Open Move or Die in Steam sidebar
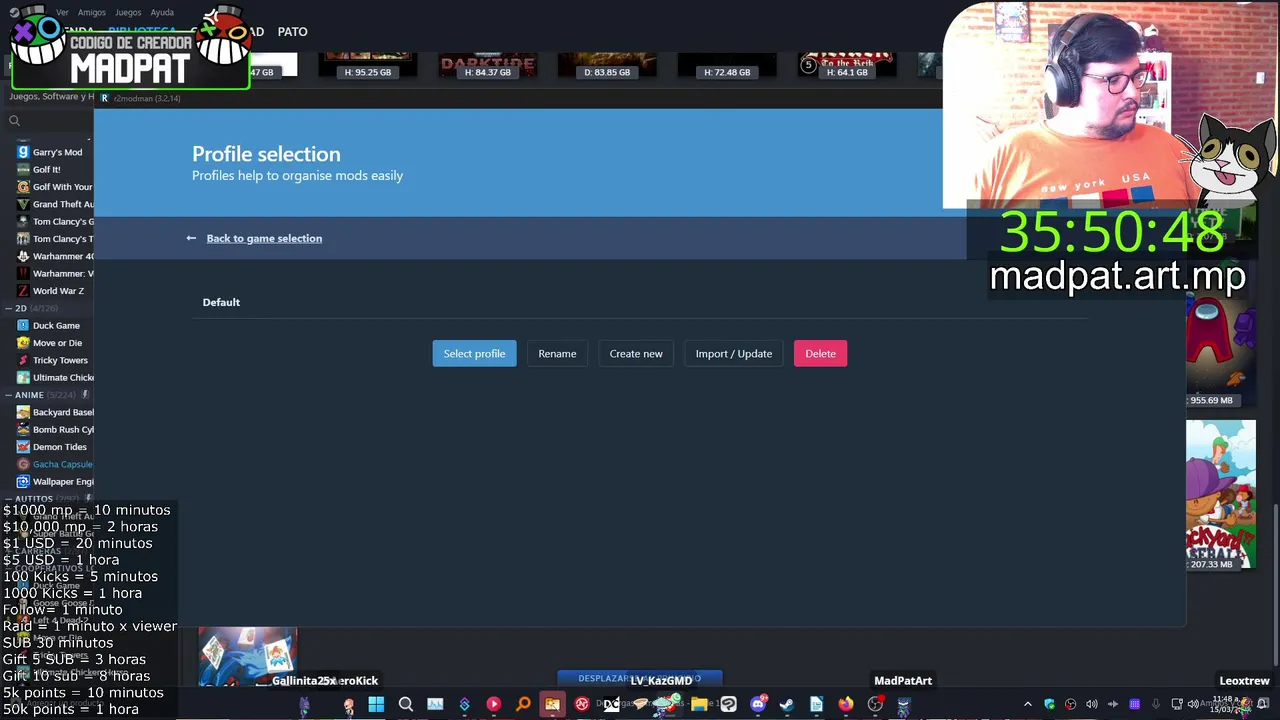1280x720 pixels. pyautogui.click(x=57, y=343)
